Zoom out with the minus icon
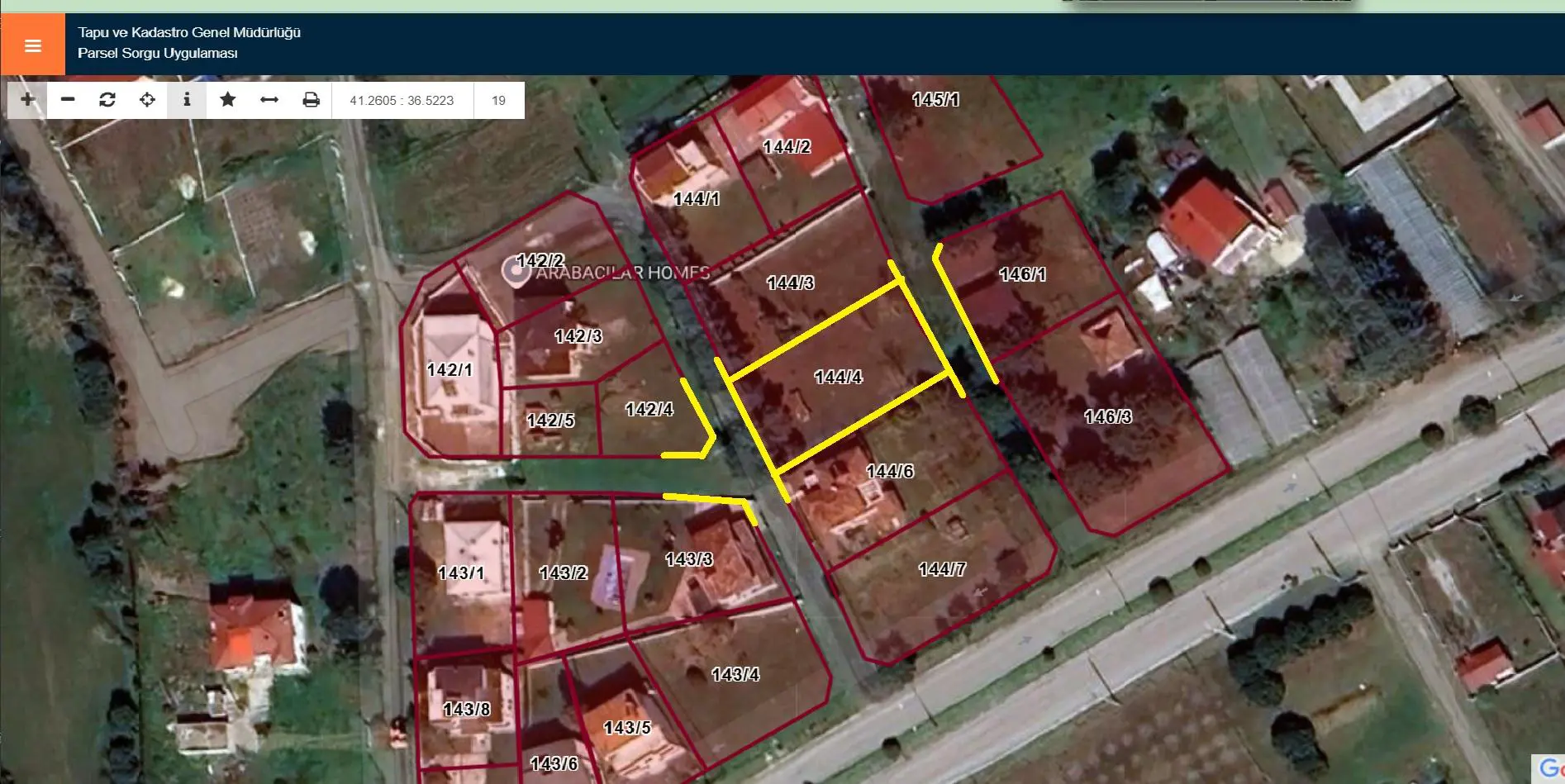This screenshot has width=1565, height=784. [68, 100]
